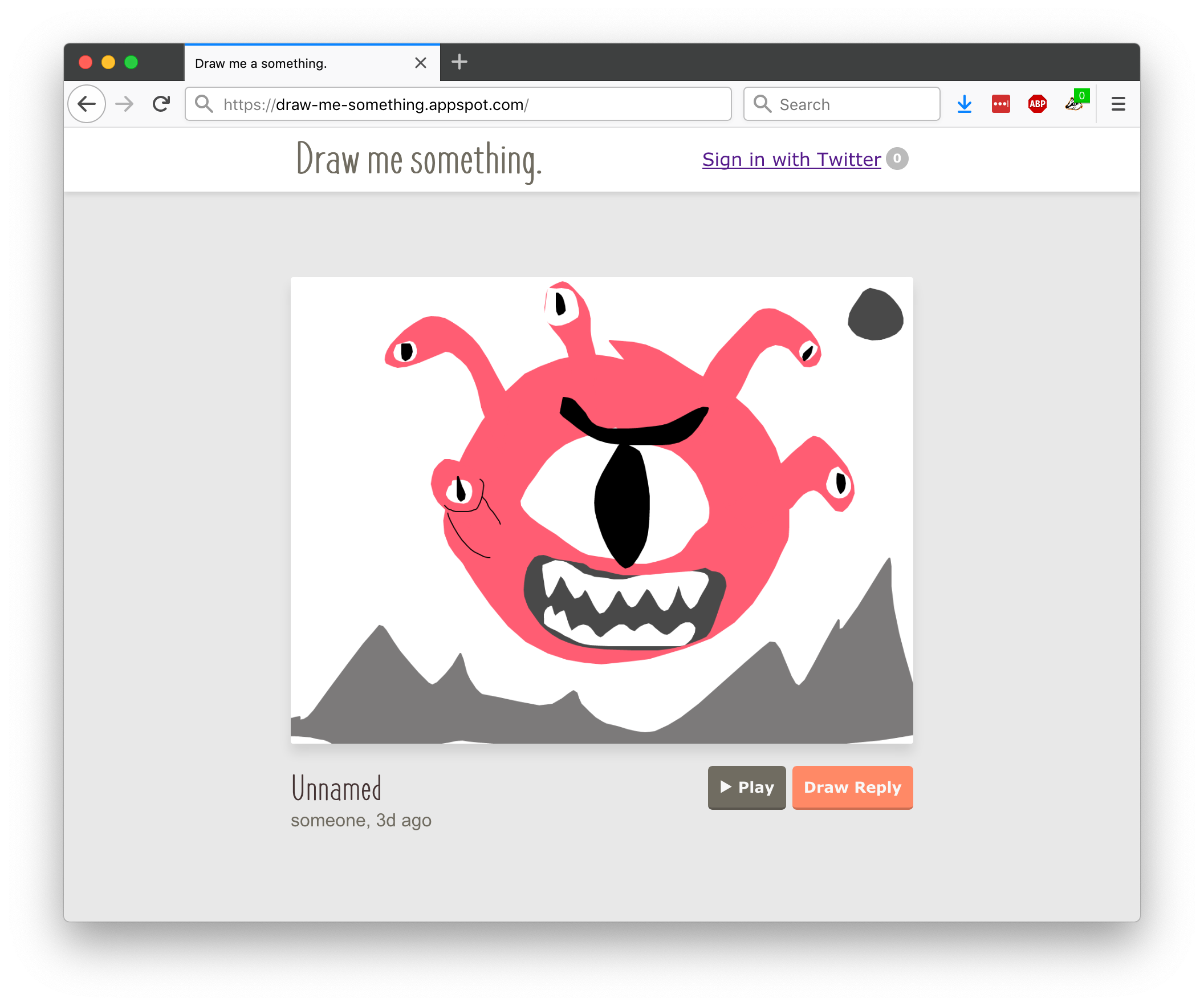1204x1006 pixels.
Task: Close the 'Draw me a something.' tab
Action: click(420, 63)
